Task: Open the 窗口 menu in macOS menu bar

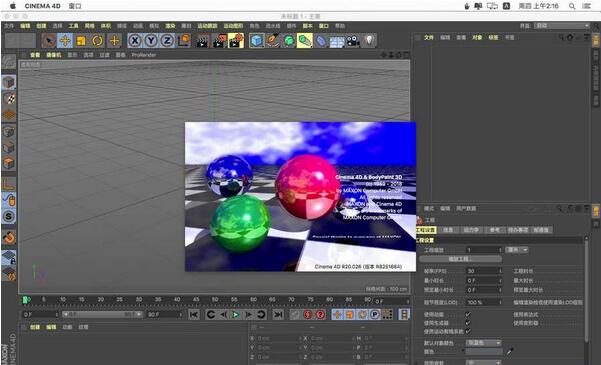Action: tap(75, 6)
